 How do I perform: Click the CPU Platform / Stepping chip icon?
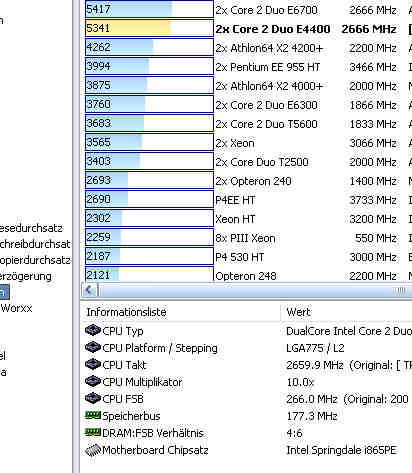pyautogui.click(x=93, y=347)
